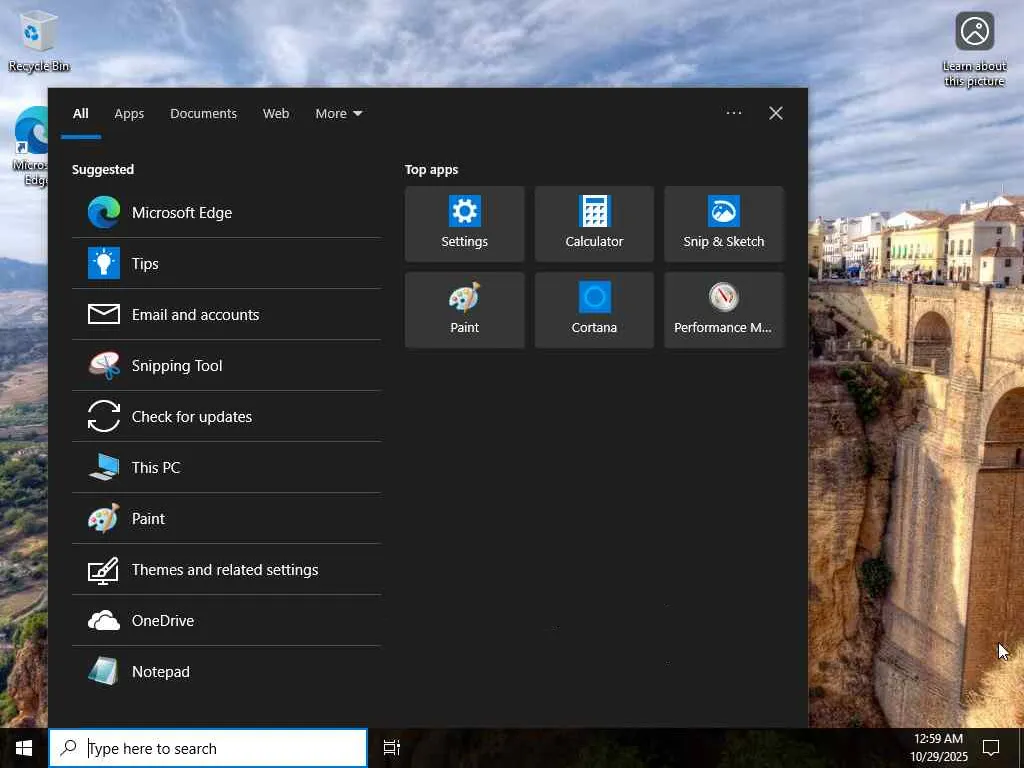The width and height of the screenshot is (1024, 768).
Task: Open Paint from the Suggested list
Action: tap(226, 518)
